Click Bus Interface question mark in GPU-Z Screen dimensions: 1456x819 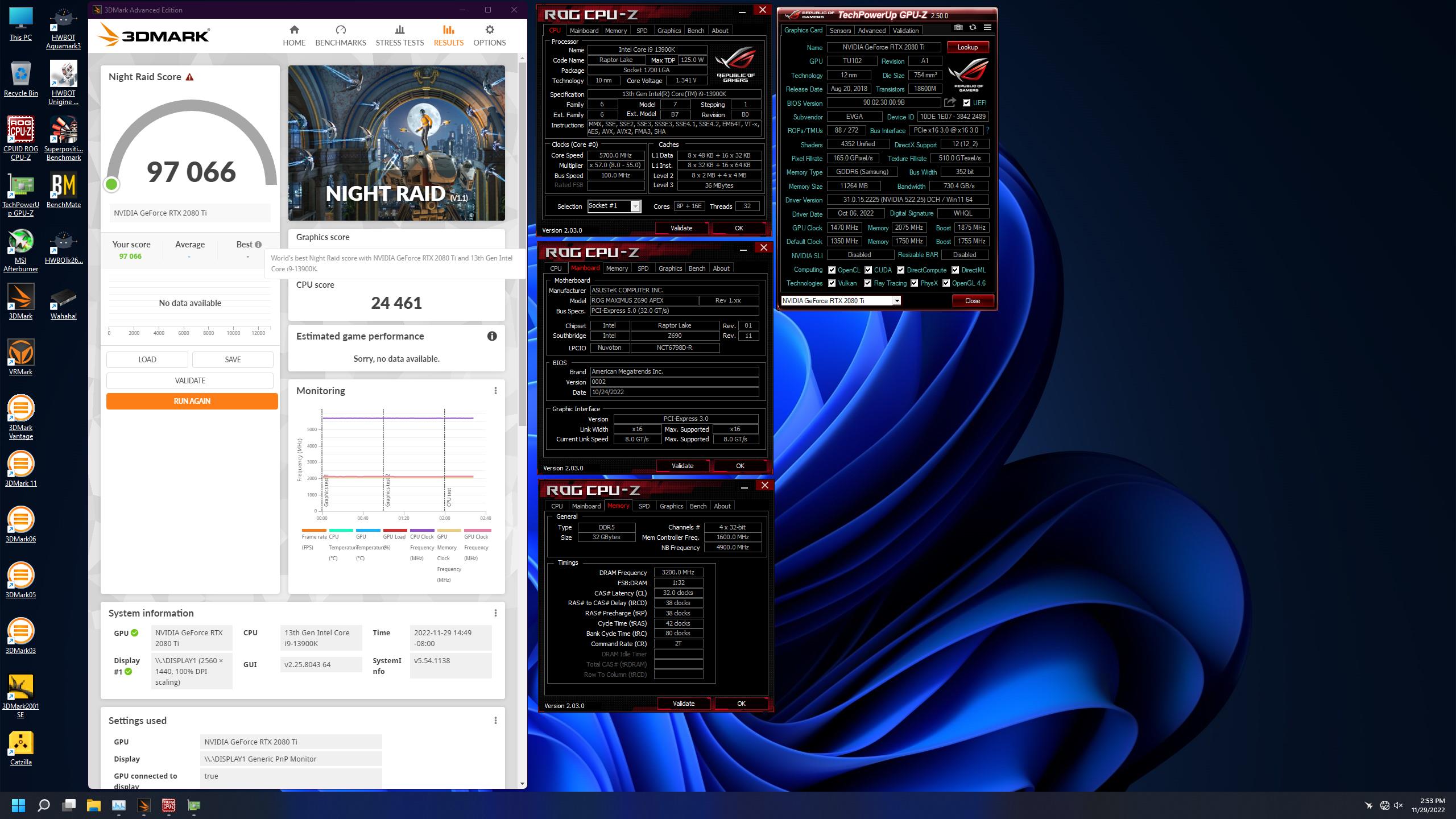(987, 130)
